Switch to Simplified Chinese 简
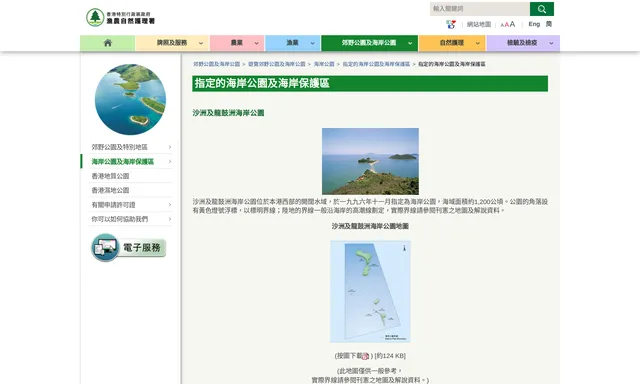Viewport: 640px width, 384px height. (549, 24)
